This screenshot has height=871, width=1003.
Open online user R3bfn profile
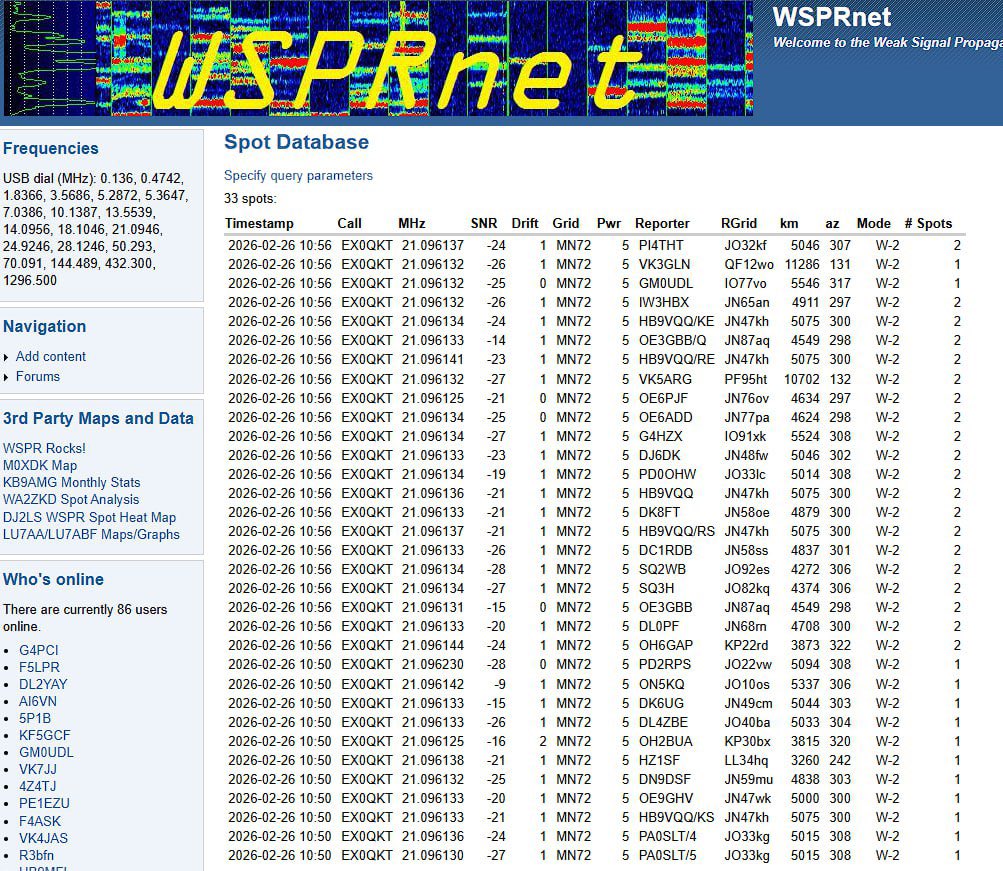point(36,855)
